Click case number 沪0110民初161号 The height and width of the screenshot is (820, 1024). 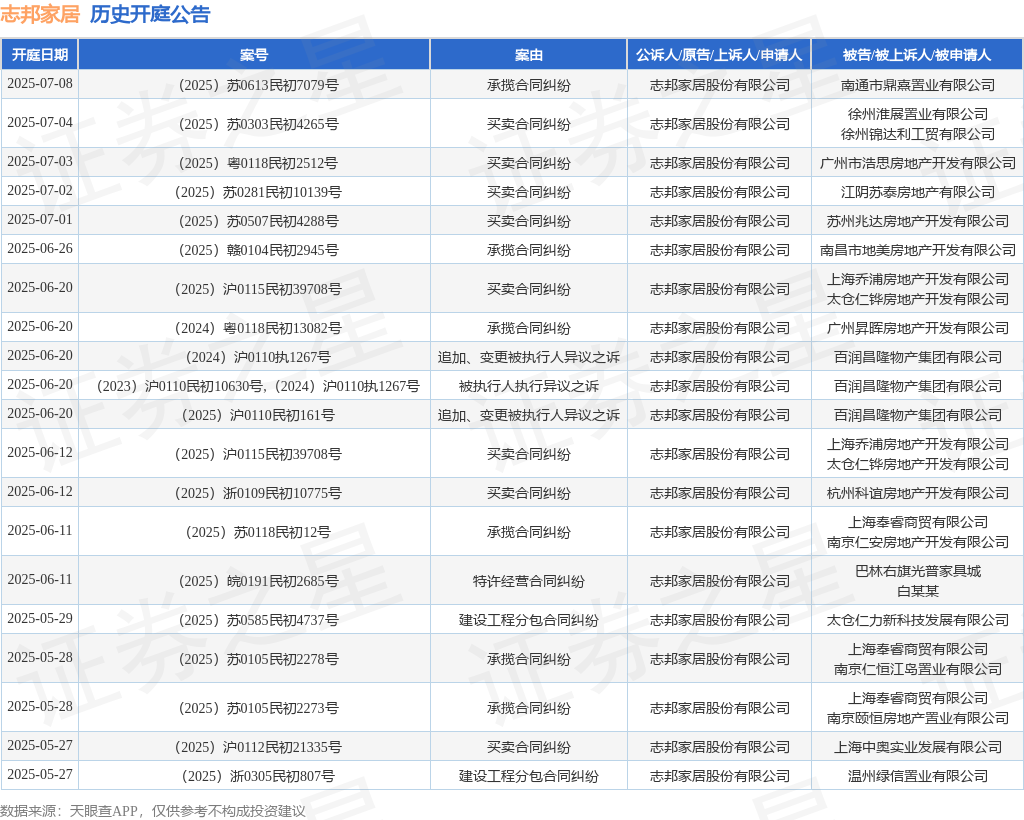258,415
